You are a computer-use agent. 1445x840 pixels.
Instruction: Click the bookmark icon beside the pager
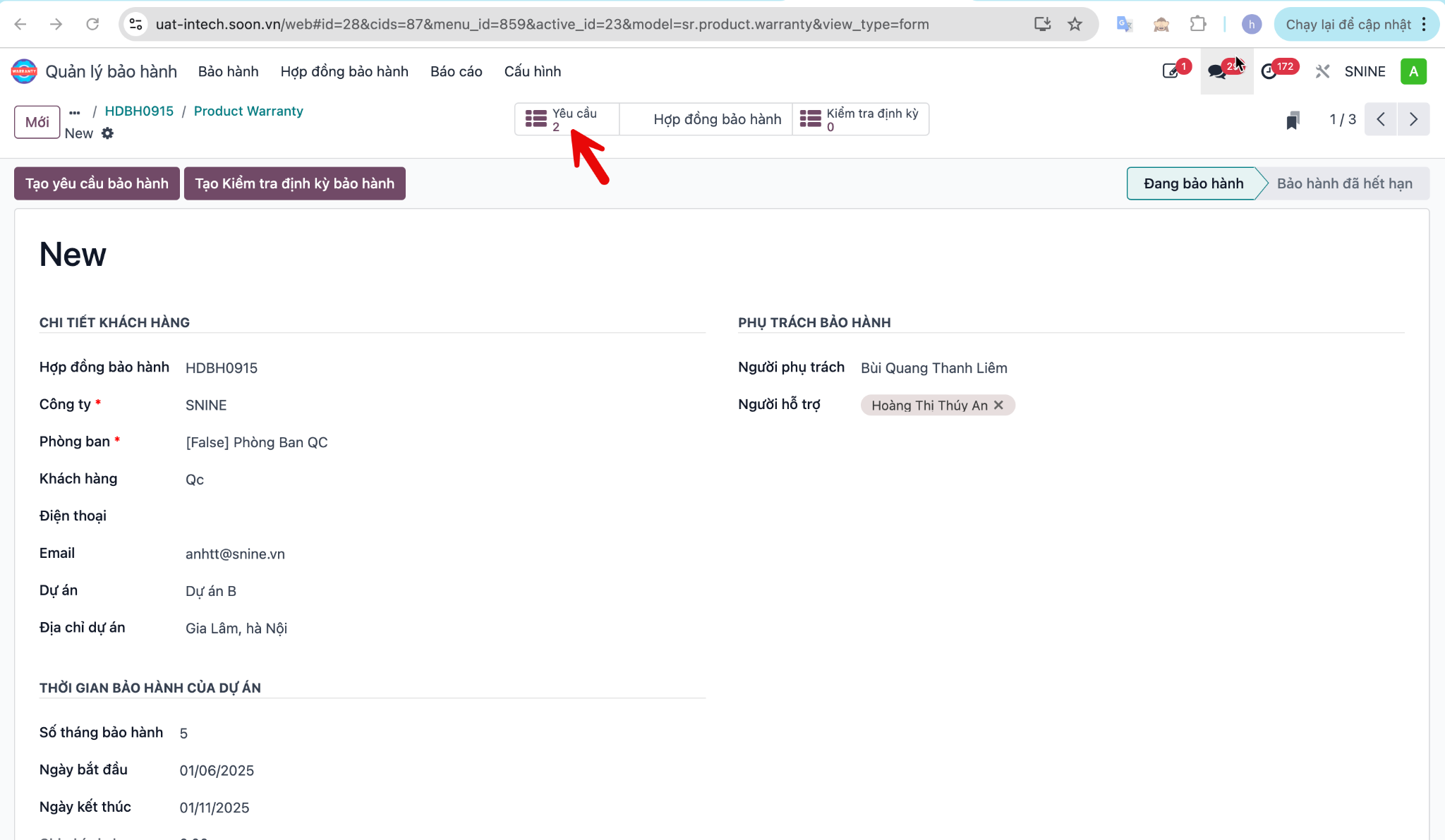point(1293,120)
